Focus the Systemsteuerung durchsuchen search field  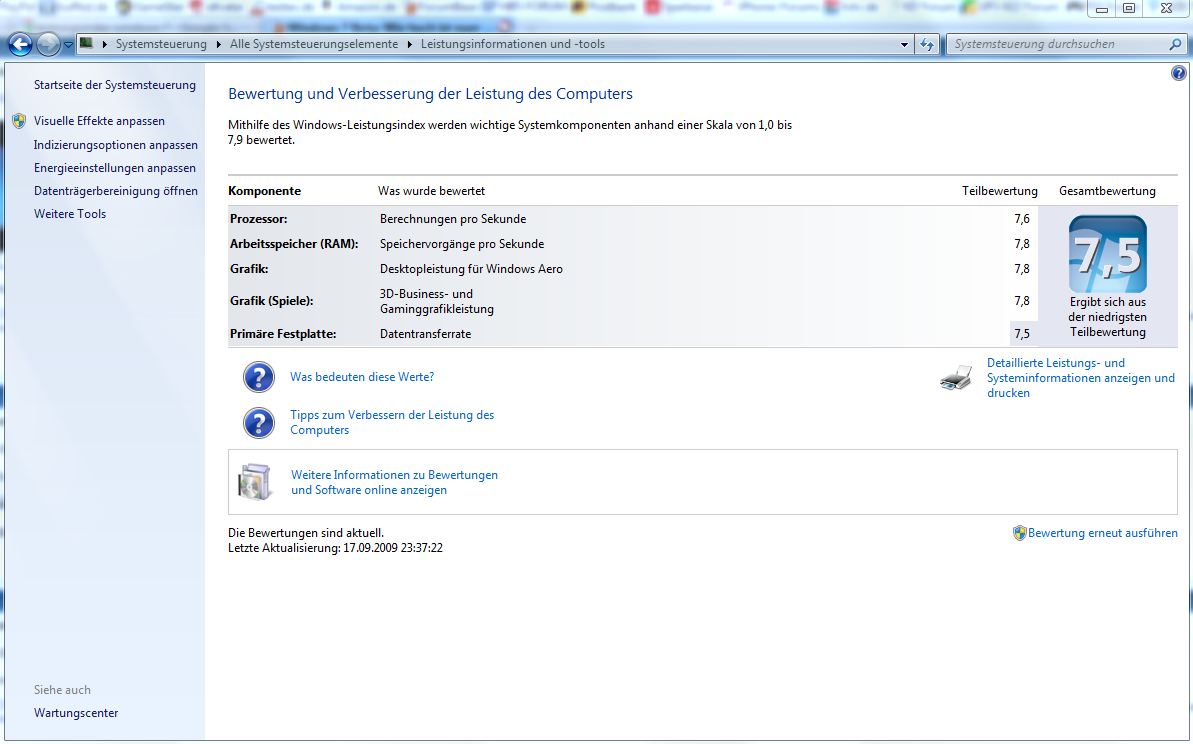tap(1058, 44)
